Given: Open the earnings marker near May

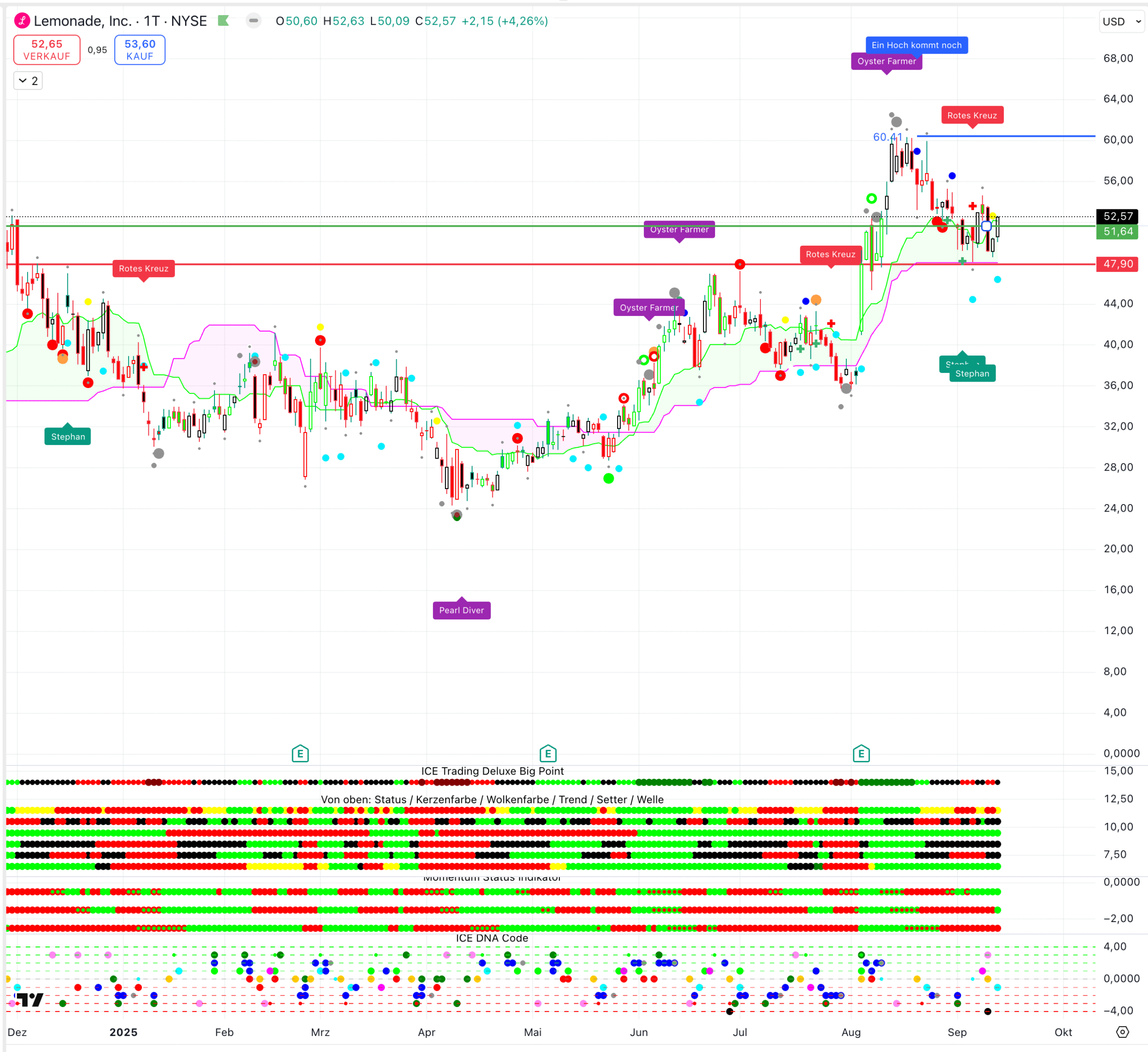Looking at the screenshot, I should pos(547,754).
